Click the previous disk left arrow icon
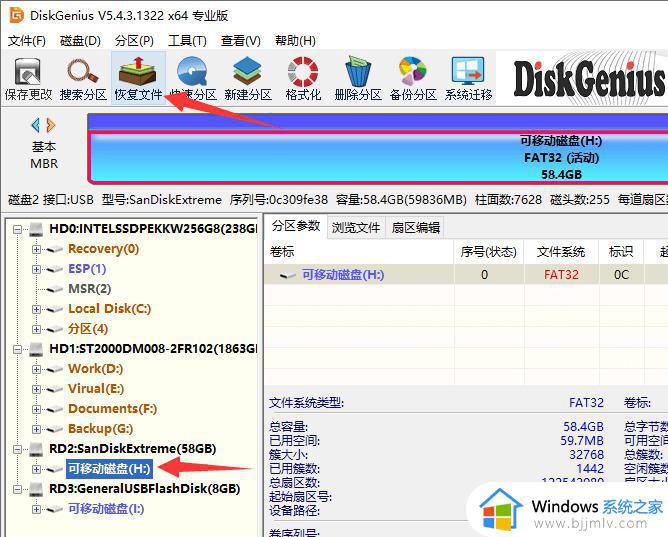Screen dimensions: 668x537 point(36,125)
